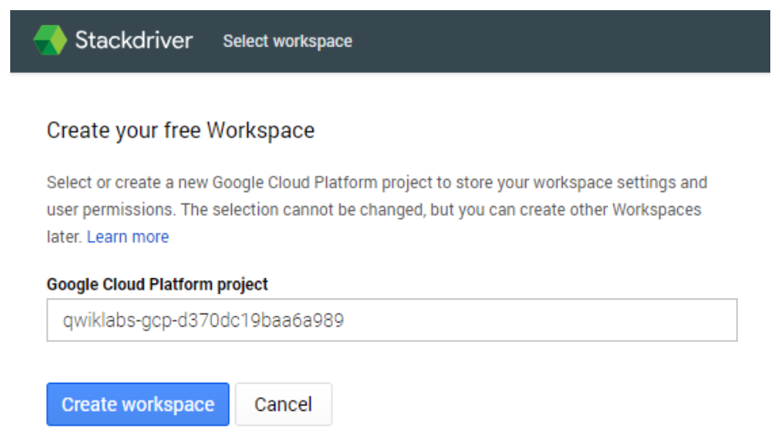Screen dimensions: 780x437
Task: Confirm workspace creation with blue button
Action: (138, 404)
